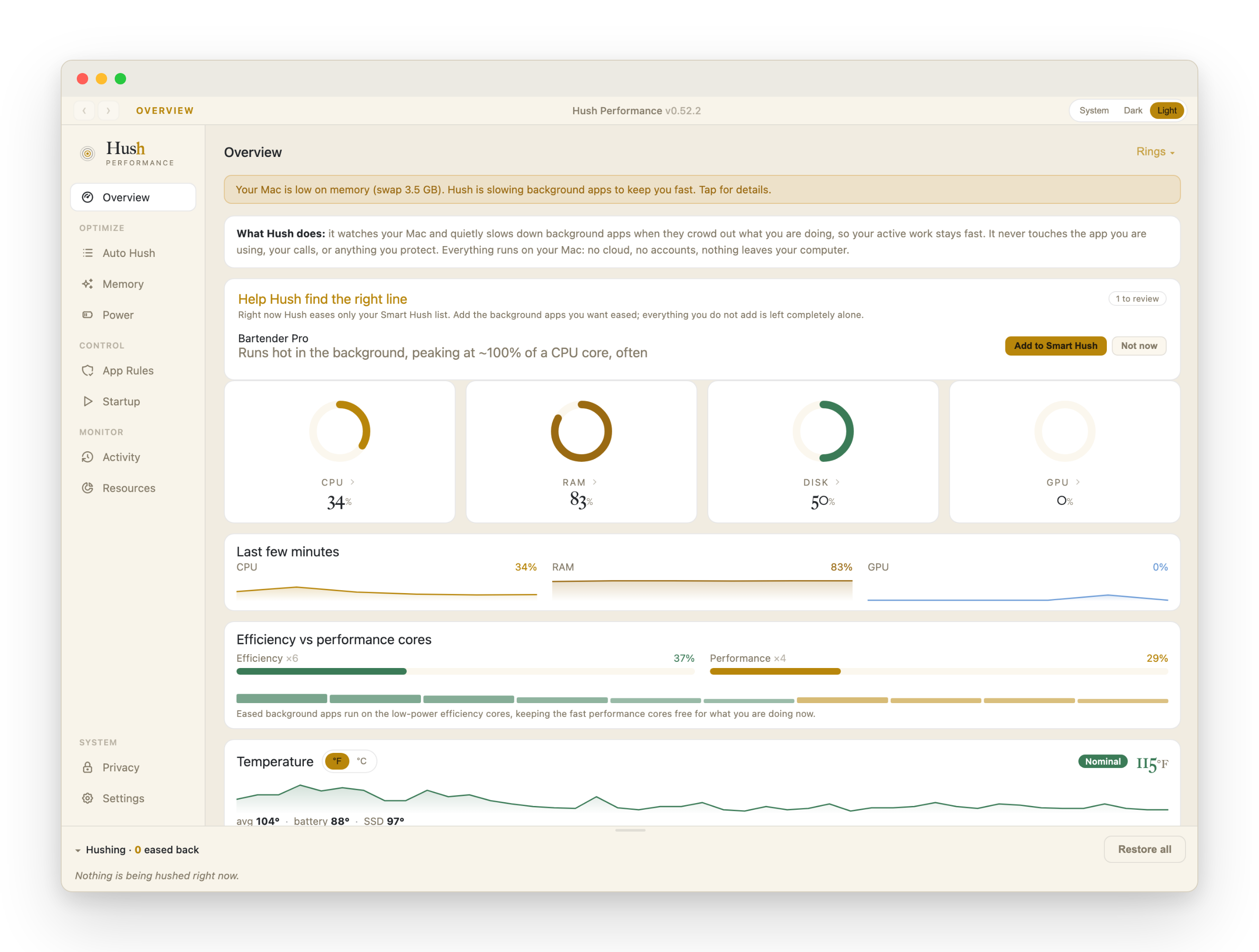Select the Light appearance option
The width and height of the screenshot is (1259, 952).
coord(1166,110)
